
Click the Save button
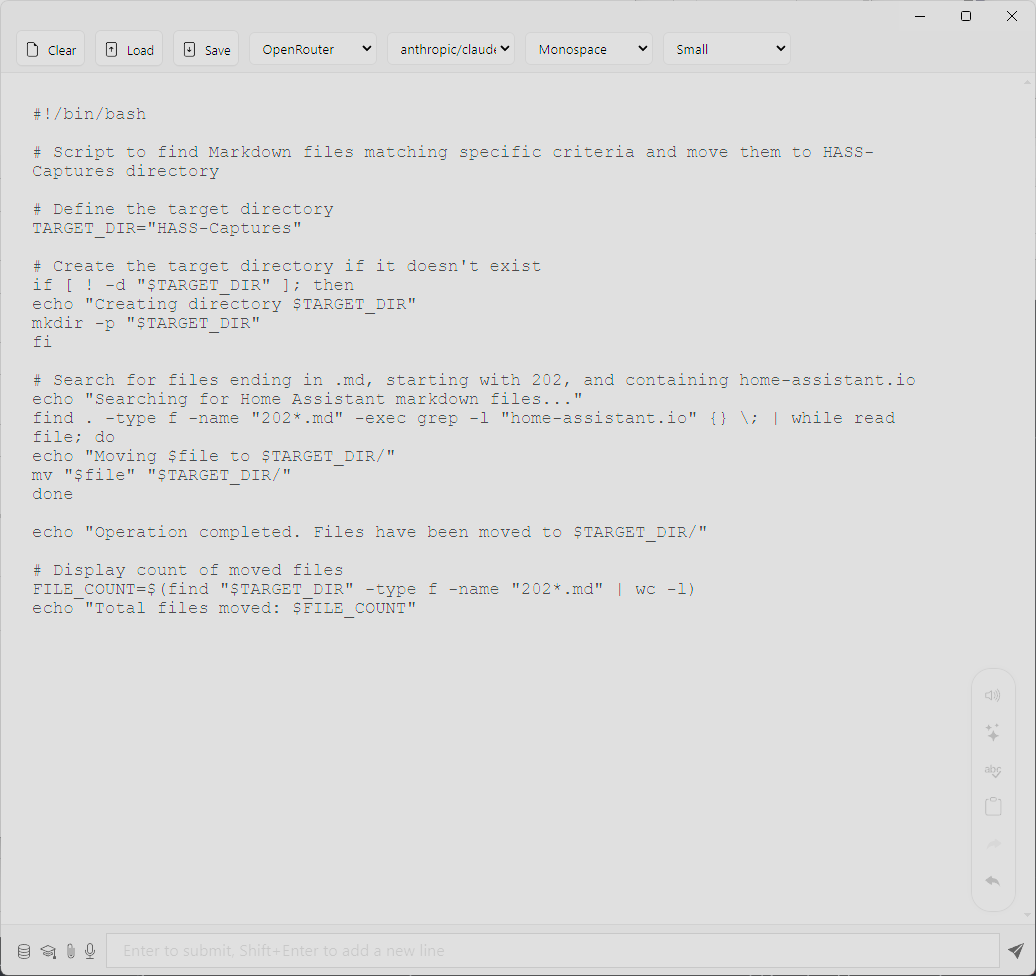click(206, 49)
